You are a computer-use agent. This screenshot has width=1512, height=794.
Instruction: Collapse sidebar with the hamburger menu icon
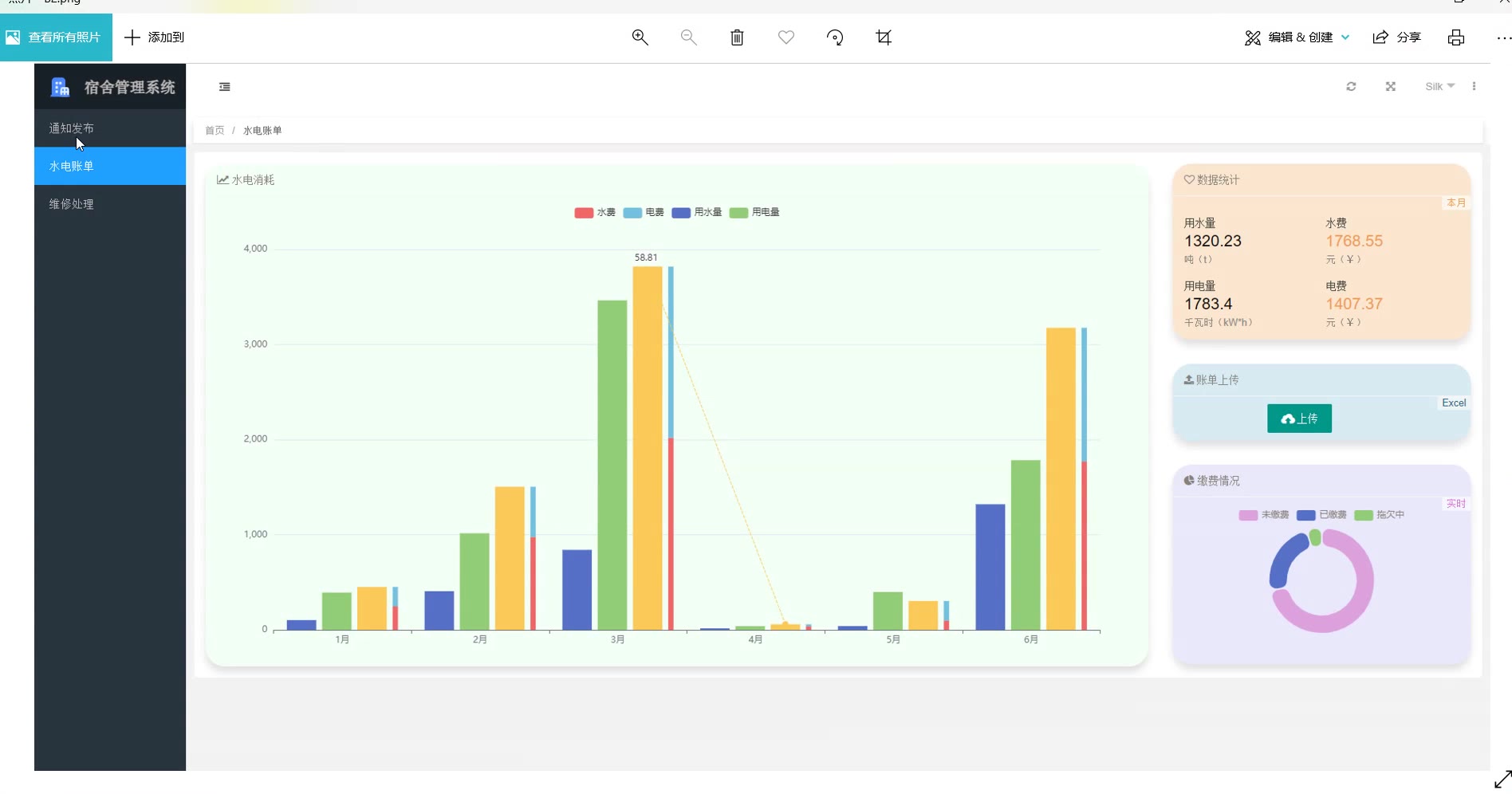click(x=225, y=87)
